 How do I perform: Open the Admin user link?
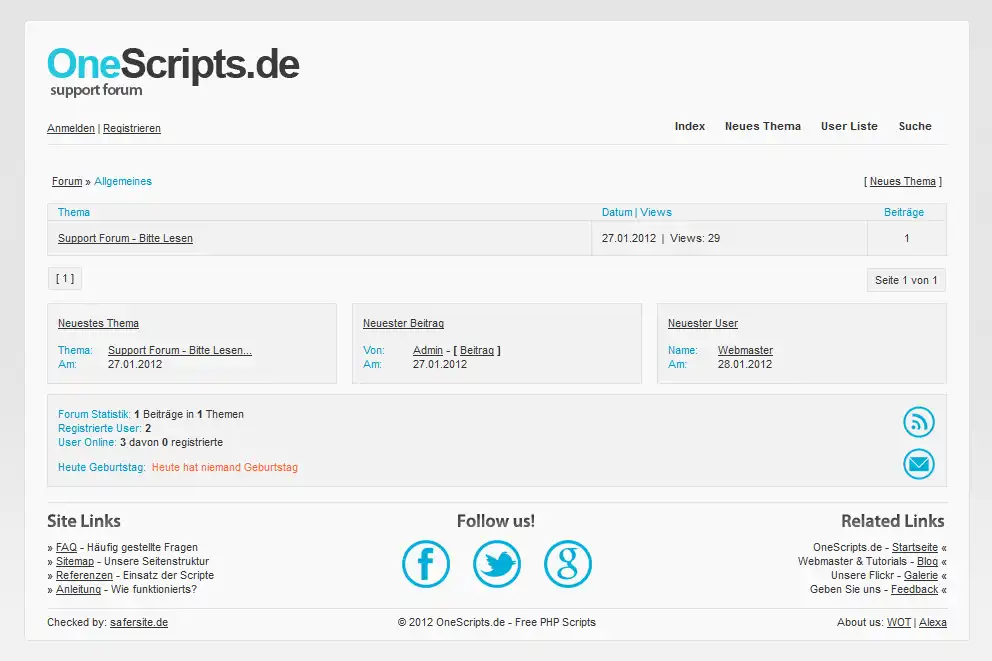point(428,350)
